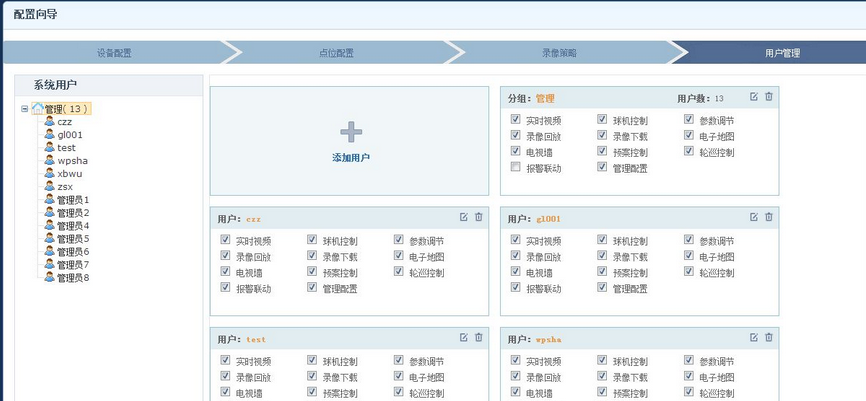Delete user wpsha with trash icon

[x=769, y=338]
